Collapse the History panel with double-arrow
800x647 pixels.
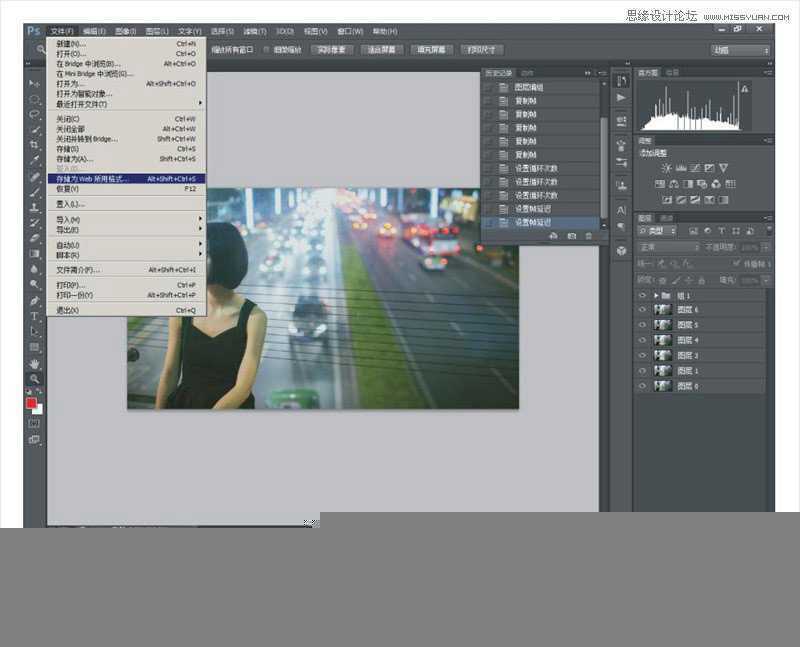tap(588, 73)
